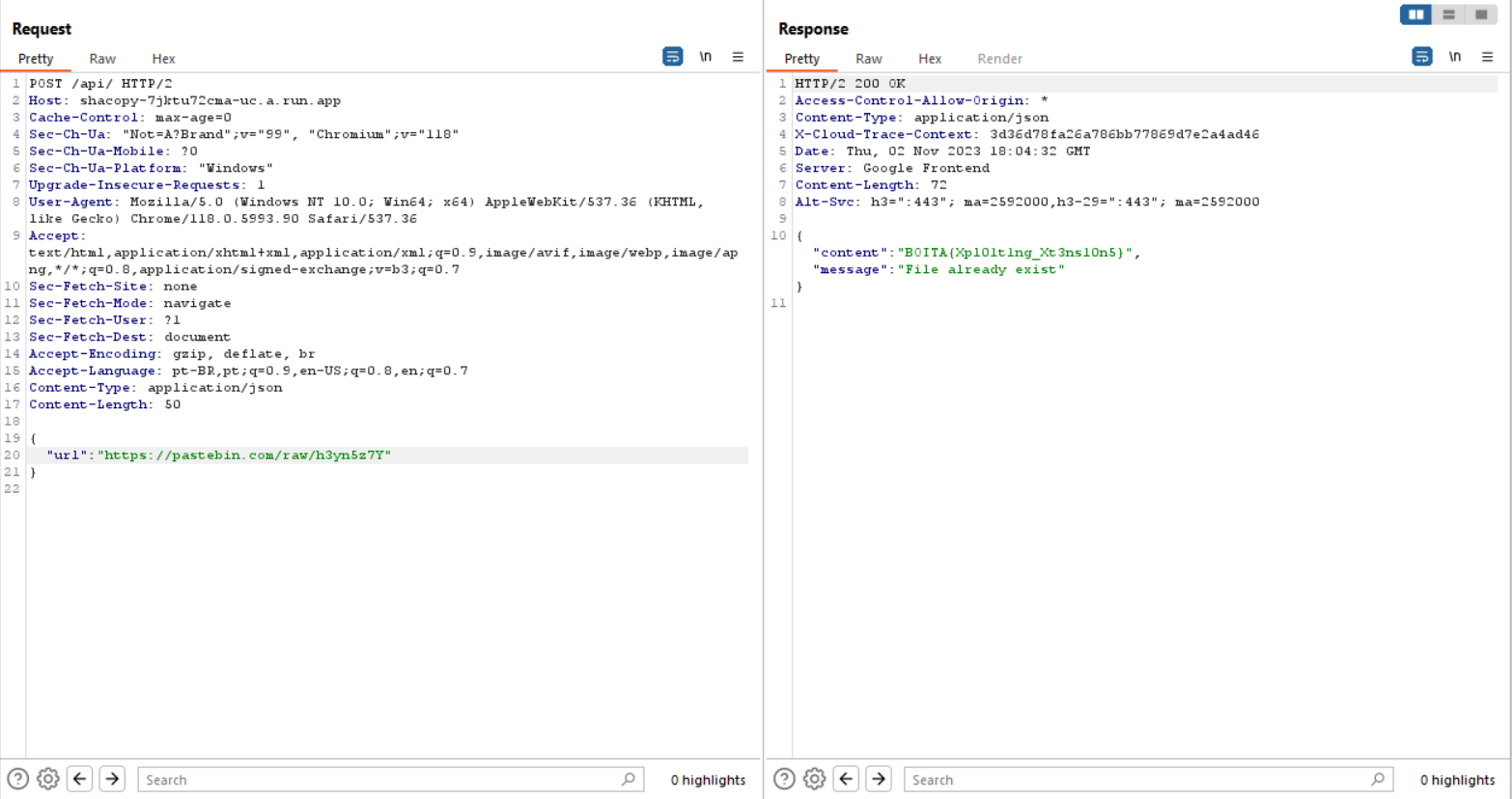Click the Accept-Language header line
Image resolution: width=1512 pixels, height=799 pixels.
click(x=248, y=371)
